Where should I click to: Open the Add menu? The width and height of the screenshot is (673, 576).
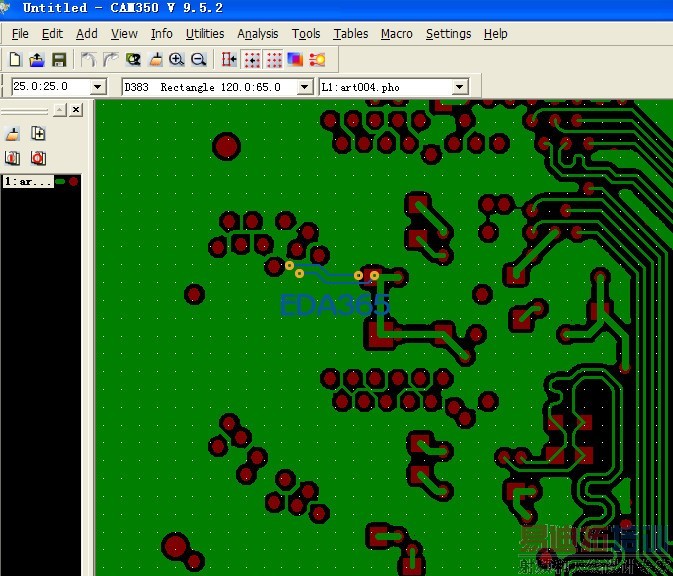tap(86, 33)
